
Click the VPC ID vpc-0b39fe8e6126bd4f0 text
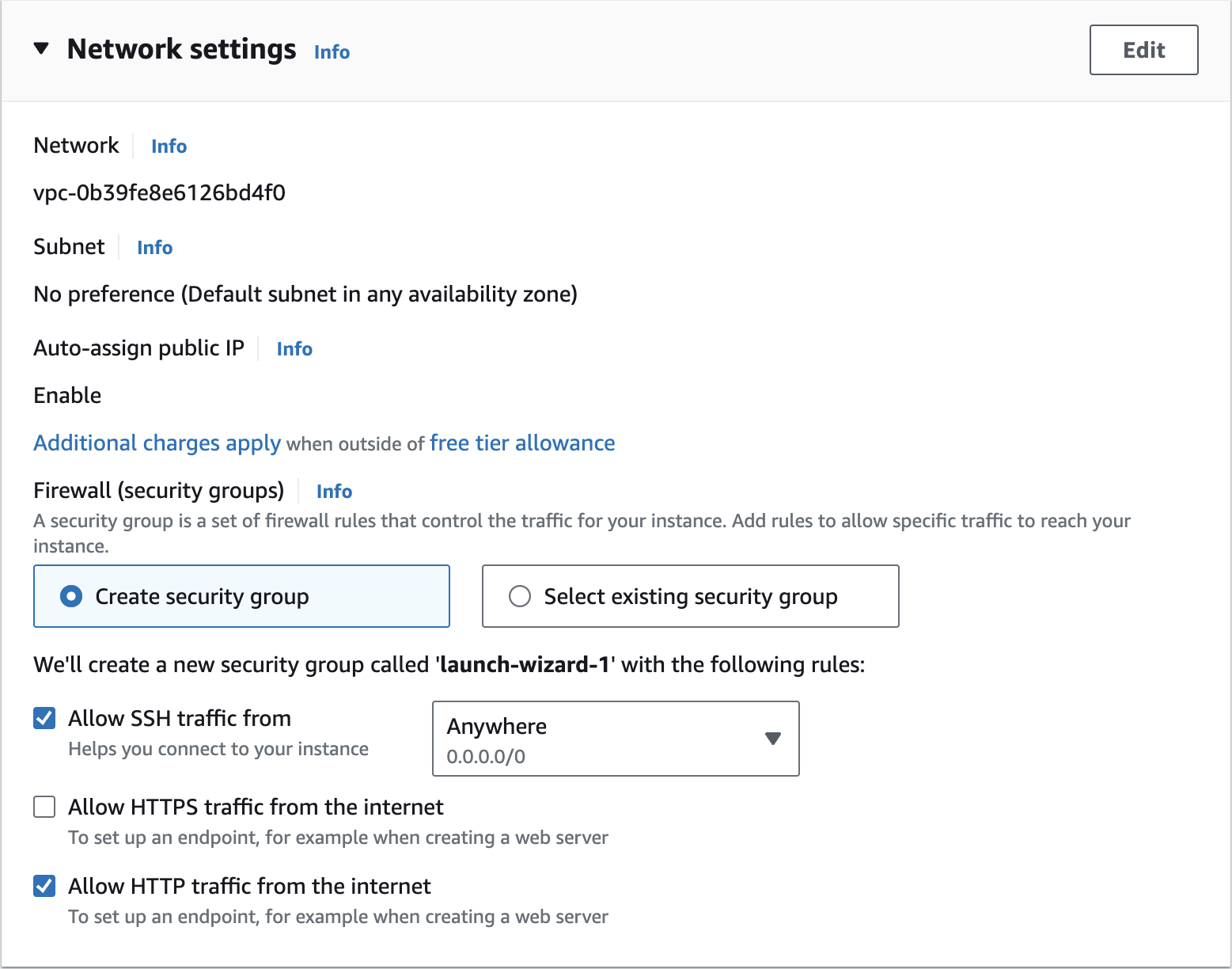point(159,193)
